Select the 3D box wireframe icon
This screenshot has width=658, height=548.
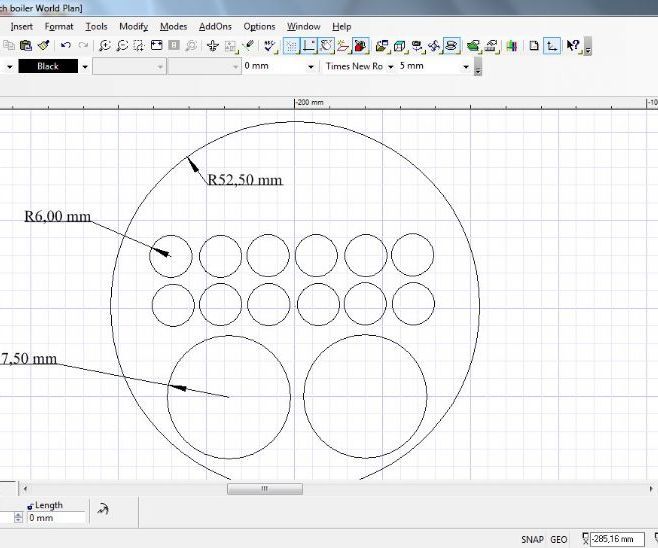pyautogui.click(x=400, y=46)
